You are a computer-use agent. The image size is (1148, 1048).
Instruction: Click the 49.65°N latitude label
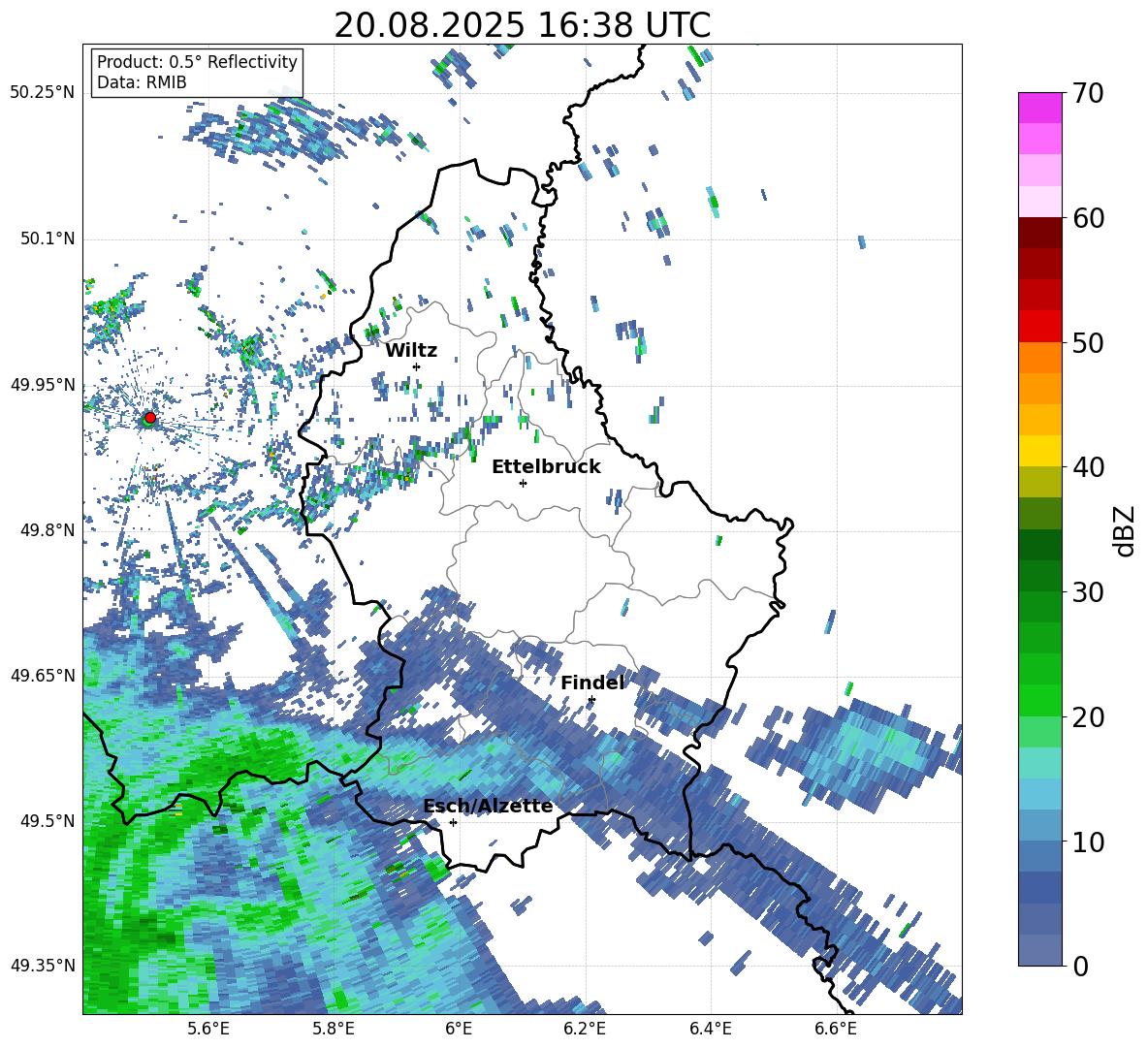pyautogui.click(x=43, y=675)
